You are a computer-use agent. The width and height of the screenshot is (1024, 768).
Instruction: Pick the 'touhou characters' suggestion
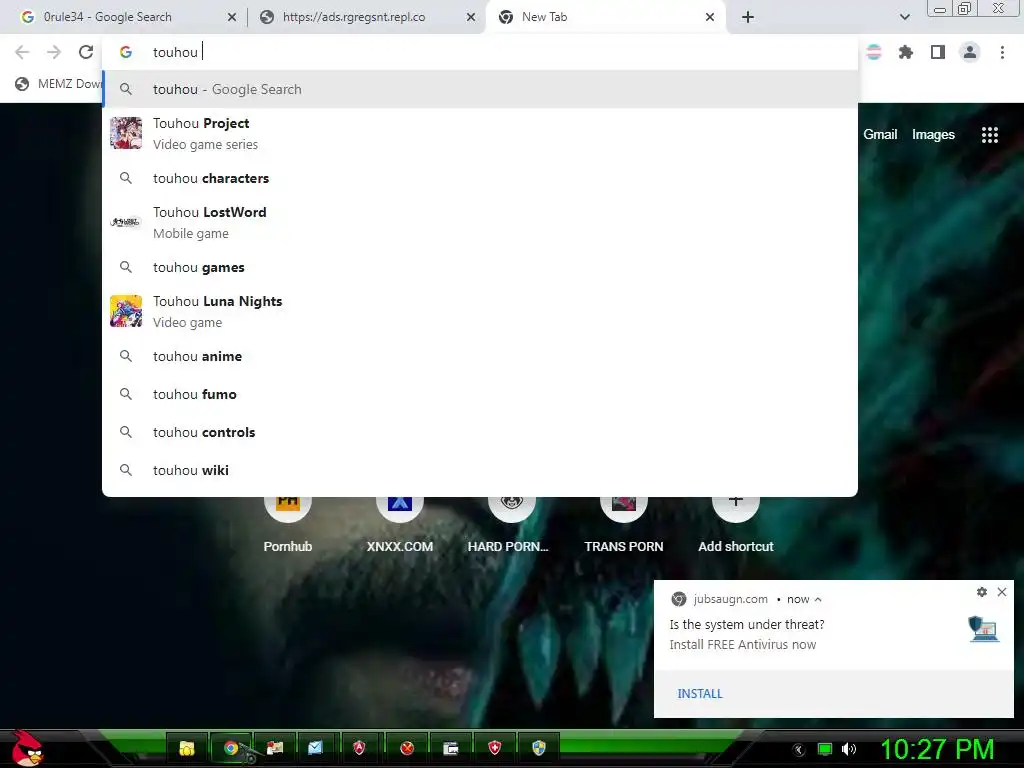pyautogui.click(x=480, y=178)
